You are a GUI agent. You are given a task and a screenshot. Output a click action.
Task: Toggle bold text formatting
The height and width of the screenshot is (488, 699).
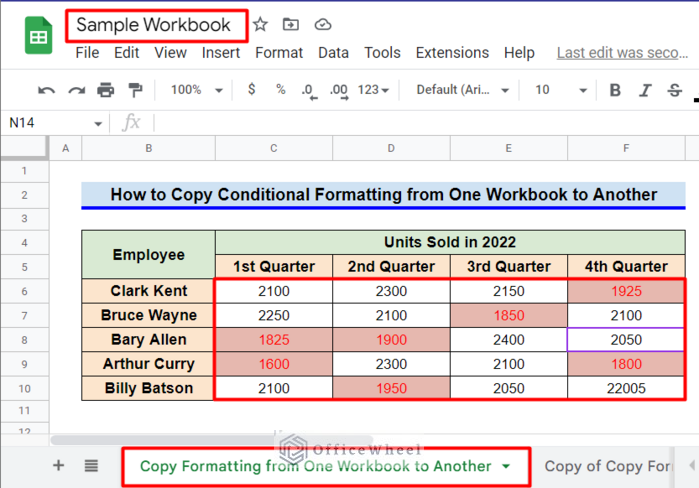[x=615, y=90]
